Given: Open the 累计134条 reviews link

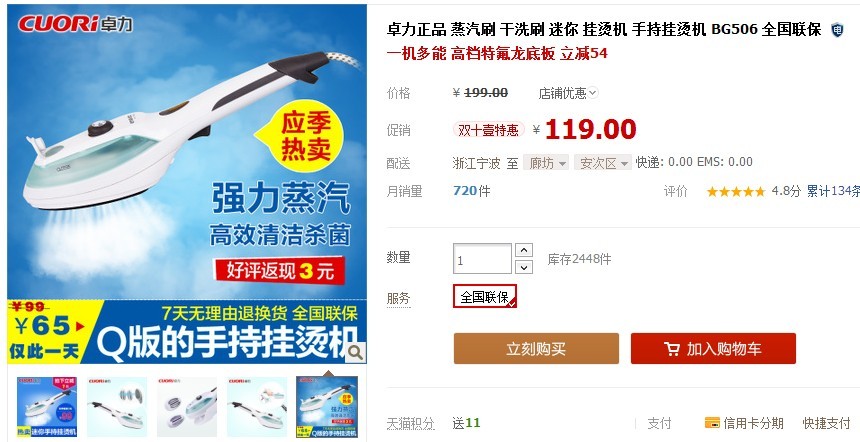Looking at the screenshot, I should click(x=833, y=191).
